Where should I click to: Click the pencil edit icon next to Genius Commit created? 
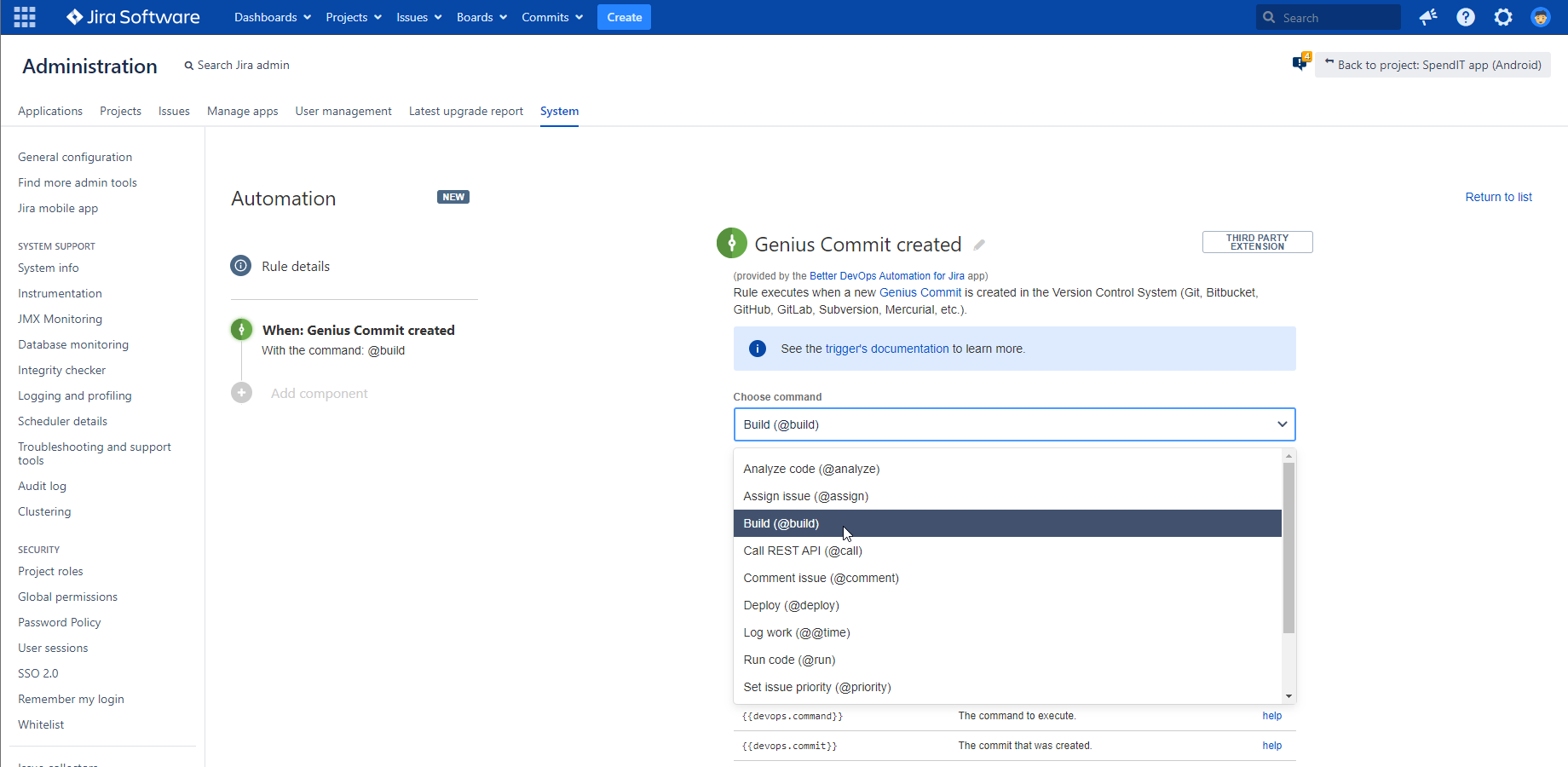[979, 245]
